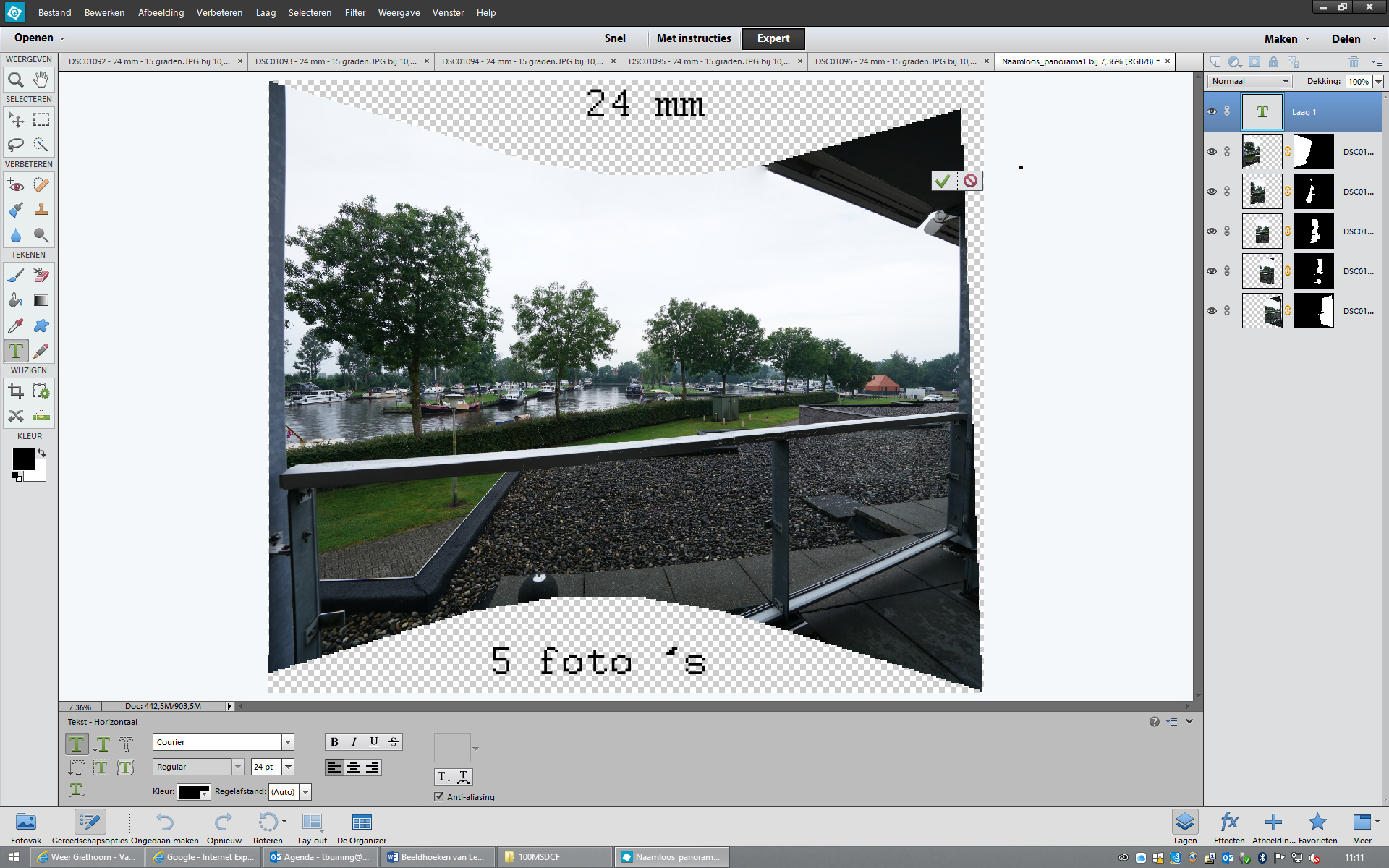Toggle visibility of second DSC layer
The width and height of the screenshot is (1389, 868).
pos(1211,191)
